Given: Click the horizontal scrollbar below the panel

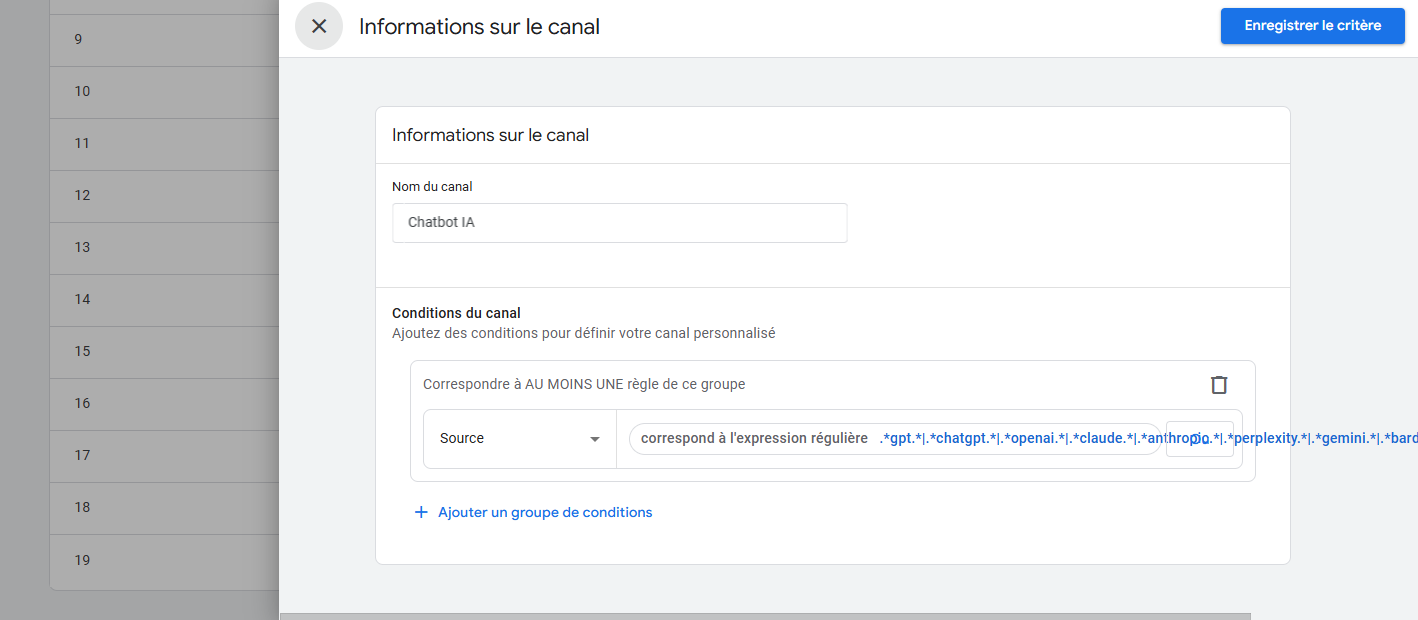Looking at the screenshot, I should pyautogui.click(x=765, y=616).
